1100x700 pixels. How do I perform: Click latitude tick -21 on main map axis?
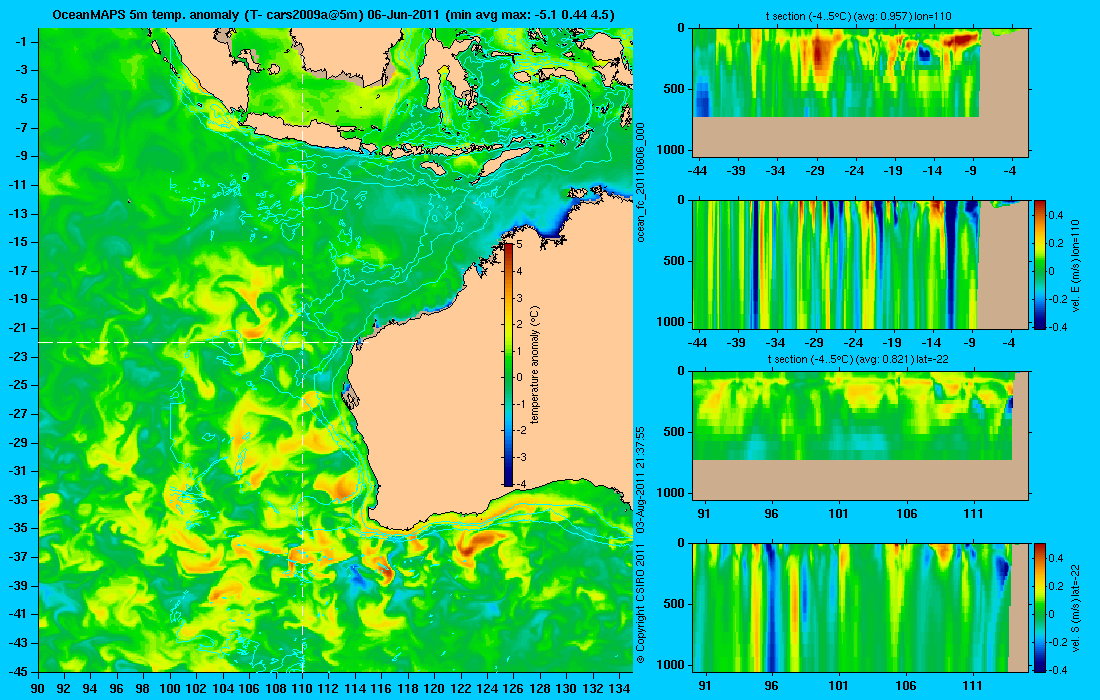pos(17,328)
